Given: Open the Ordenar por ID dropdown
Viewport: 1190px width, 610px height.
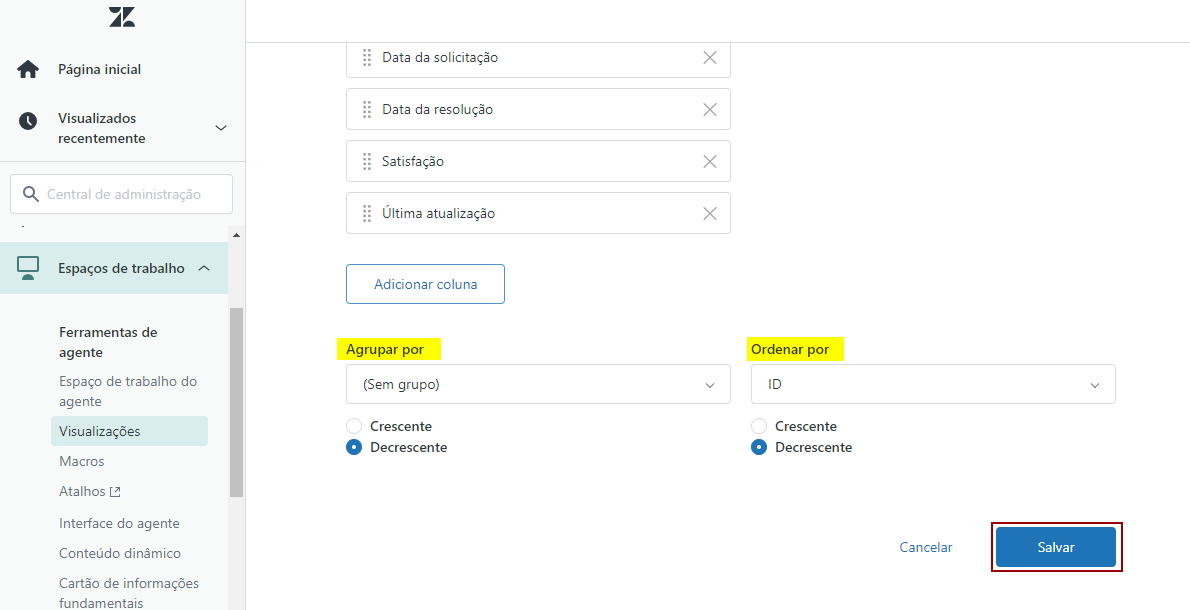Looking at the screenshot, I should click(933, 384).
